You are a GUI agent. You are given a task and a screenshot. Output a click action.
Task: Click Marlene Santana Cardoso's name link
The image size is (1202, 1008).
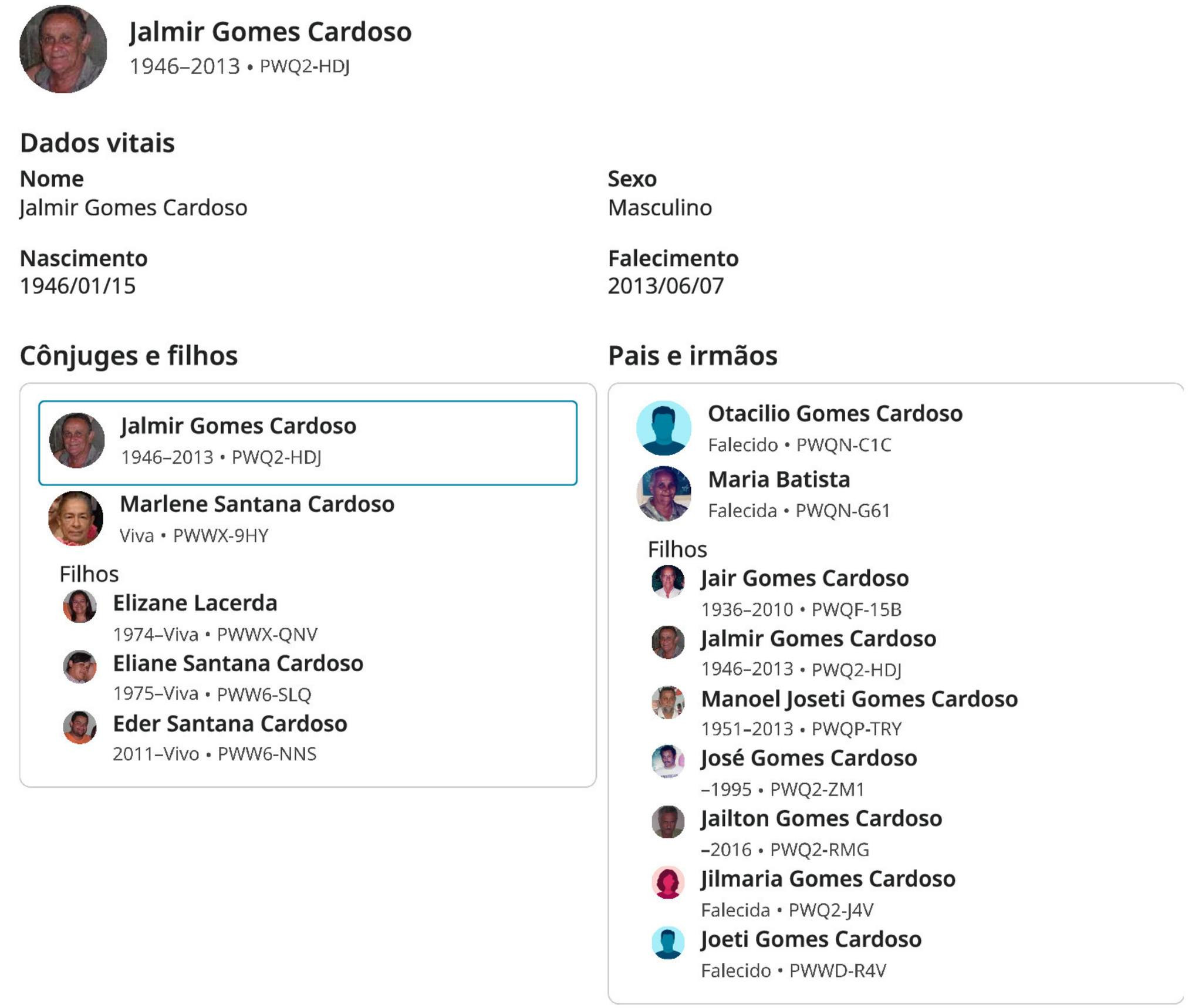point(256,504)
